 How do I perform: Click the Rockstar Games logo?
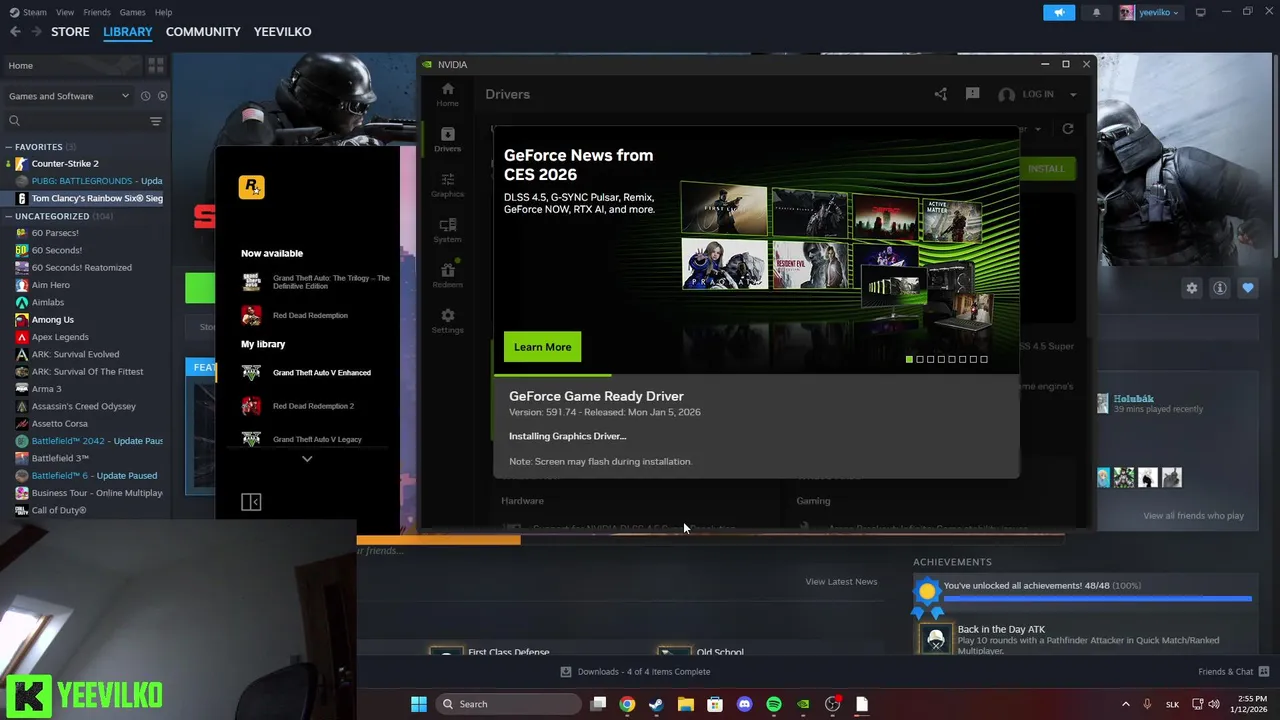252,187
